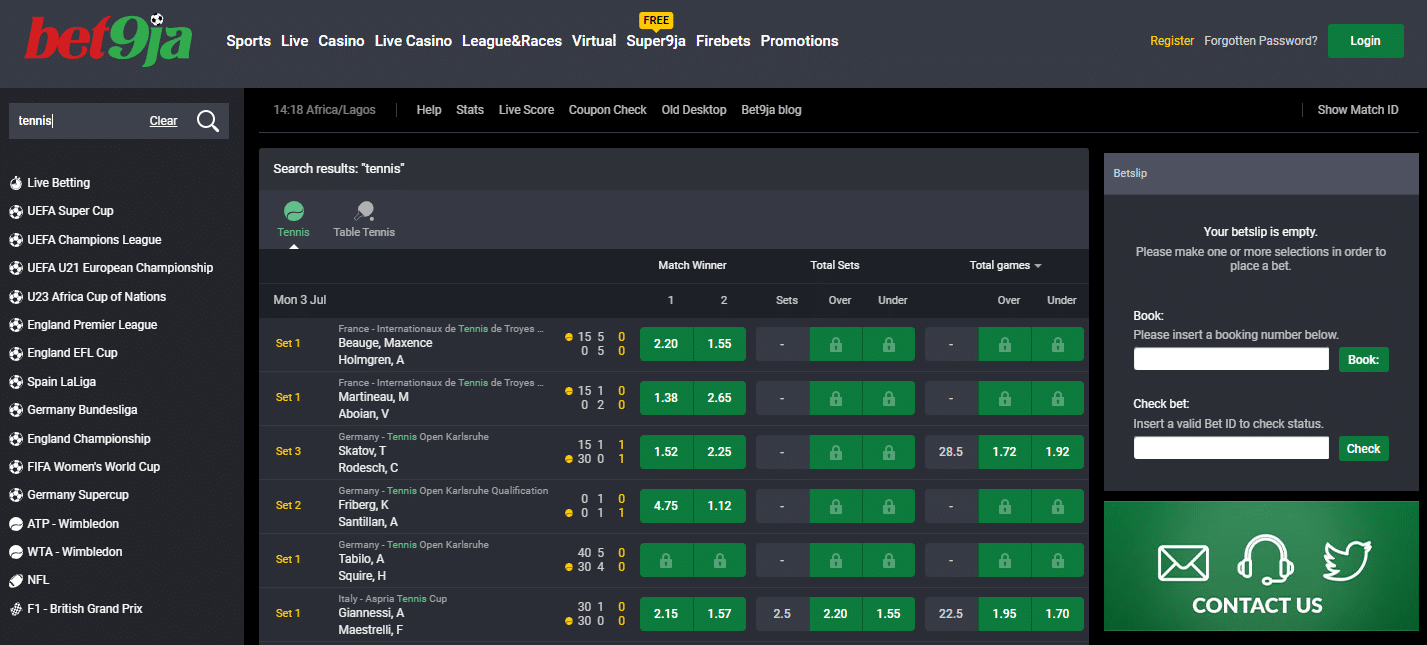Click the Check button to verify a bet
The image size is (1427, 645).
point(1363,448)
